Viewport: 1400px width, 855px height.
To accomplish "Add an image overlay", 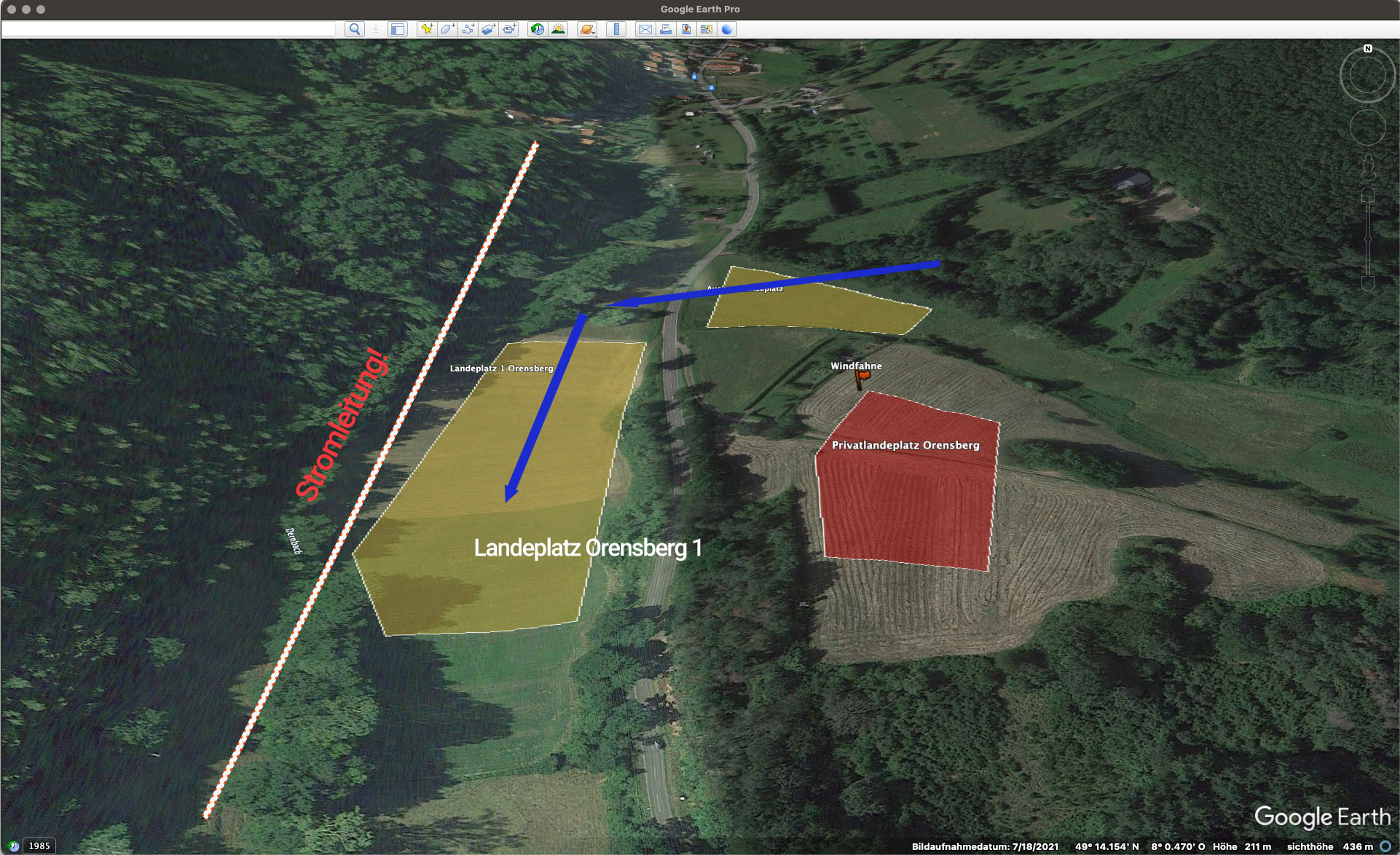I will (488, 29).
